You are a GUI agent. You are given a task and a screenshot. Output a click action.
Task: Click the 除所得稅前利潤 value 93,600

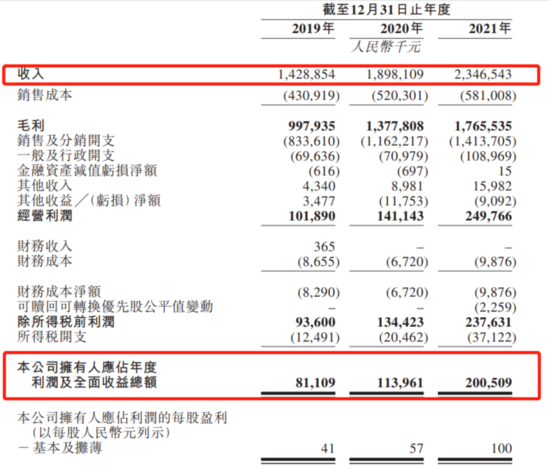pos(315,322)
